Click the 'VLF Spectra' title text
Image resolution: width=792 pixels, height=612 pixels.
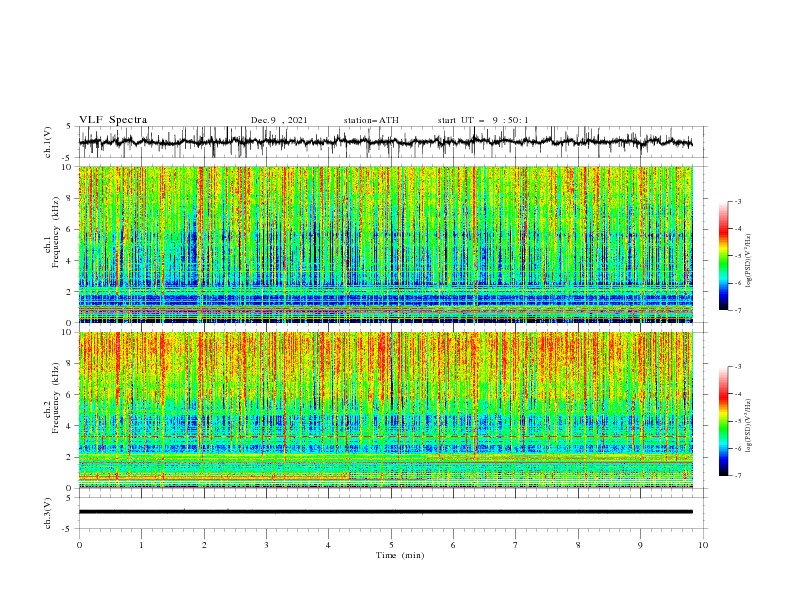[x=113, y=120]
